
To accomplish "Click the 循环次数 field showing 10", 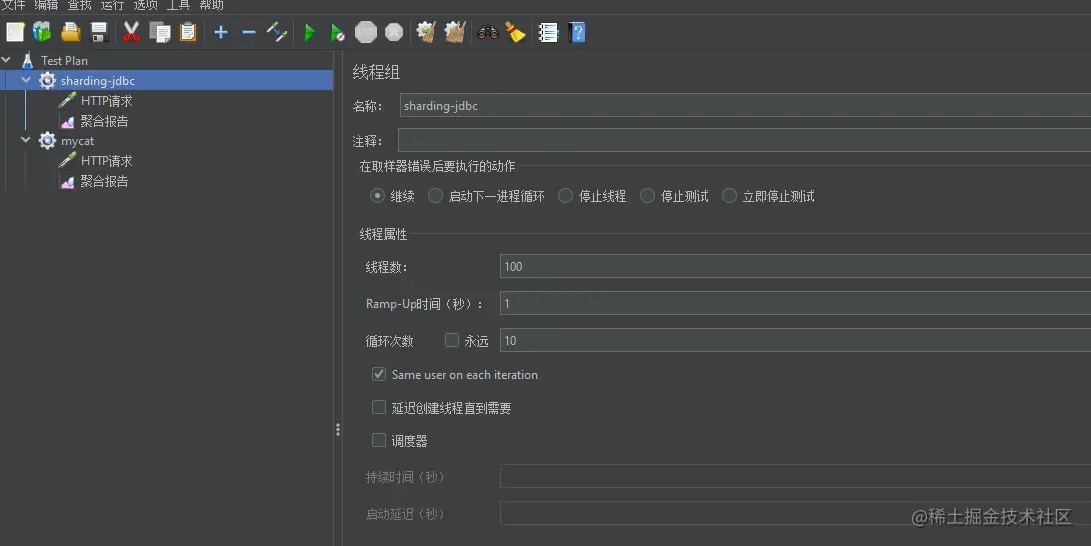I will 795,340.
